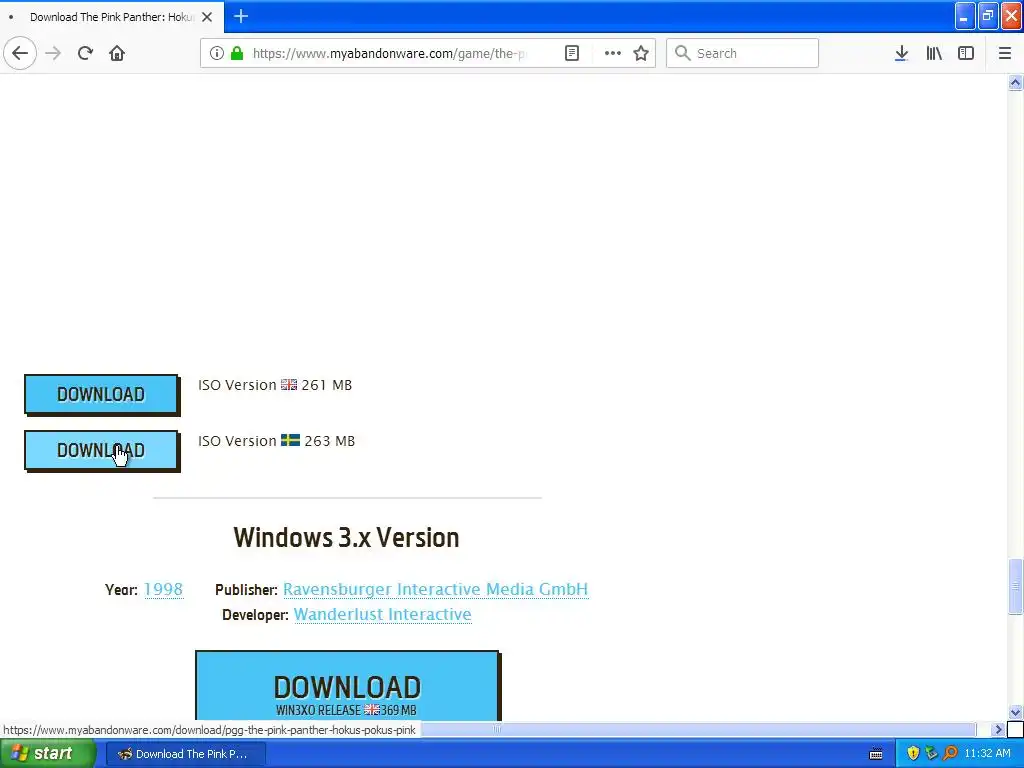Close the Download The Pink Panther tab
Viewport: 1024px width, 768px height.
point(207,17)
